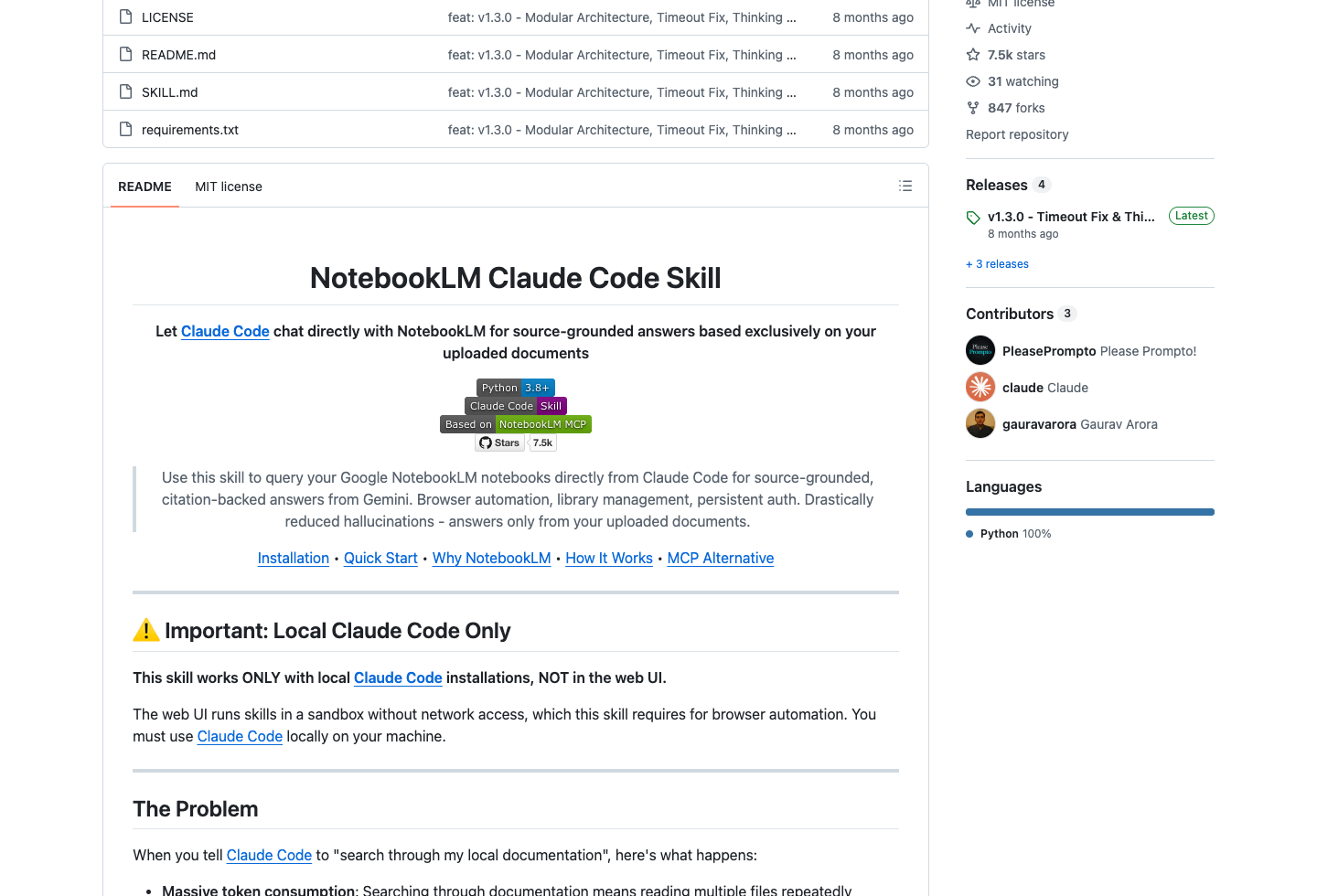Click Claude Code link in The Problem paragraph
The height and width of the screenshot is (896, 1317).
[269, 855]
